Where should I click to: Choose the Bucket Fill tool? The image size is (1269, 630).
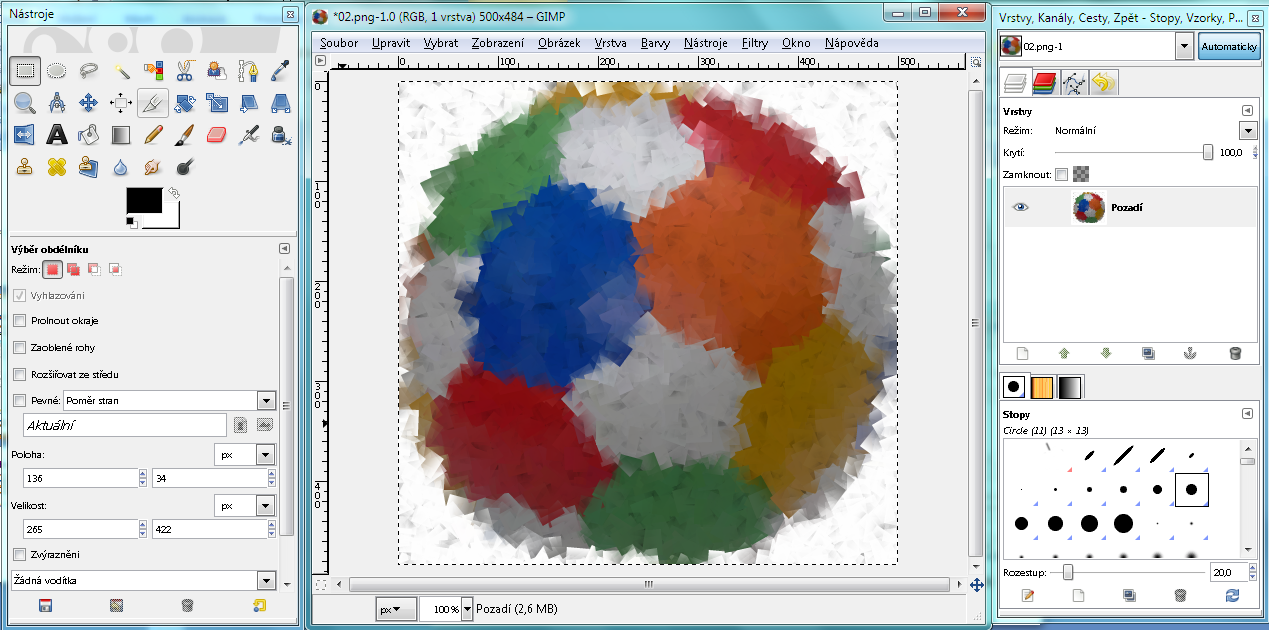point(89,134)
